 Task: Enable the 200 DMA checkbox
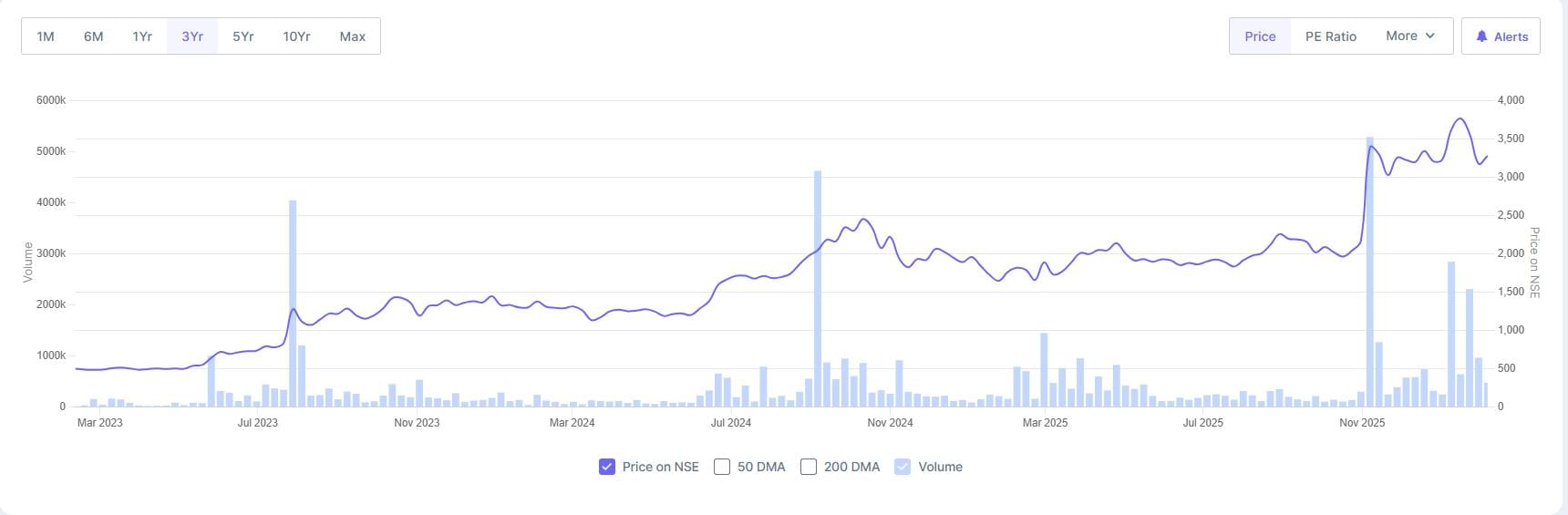[x=809, y=467]
